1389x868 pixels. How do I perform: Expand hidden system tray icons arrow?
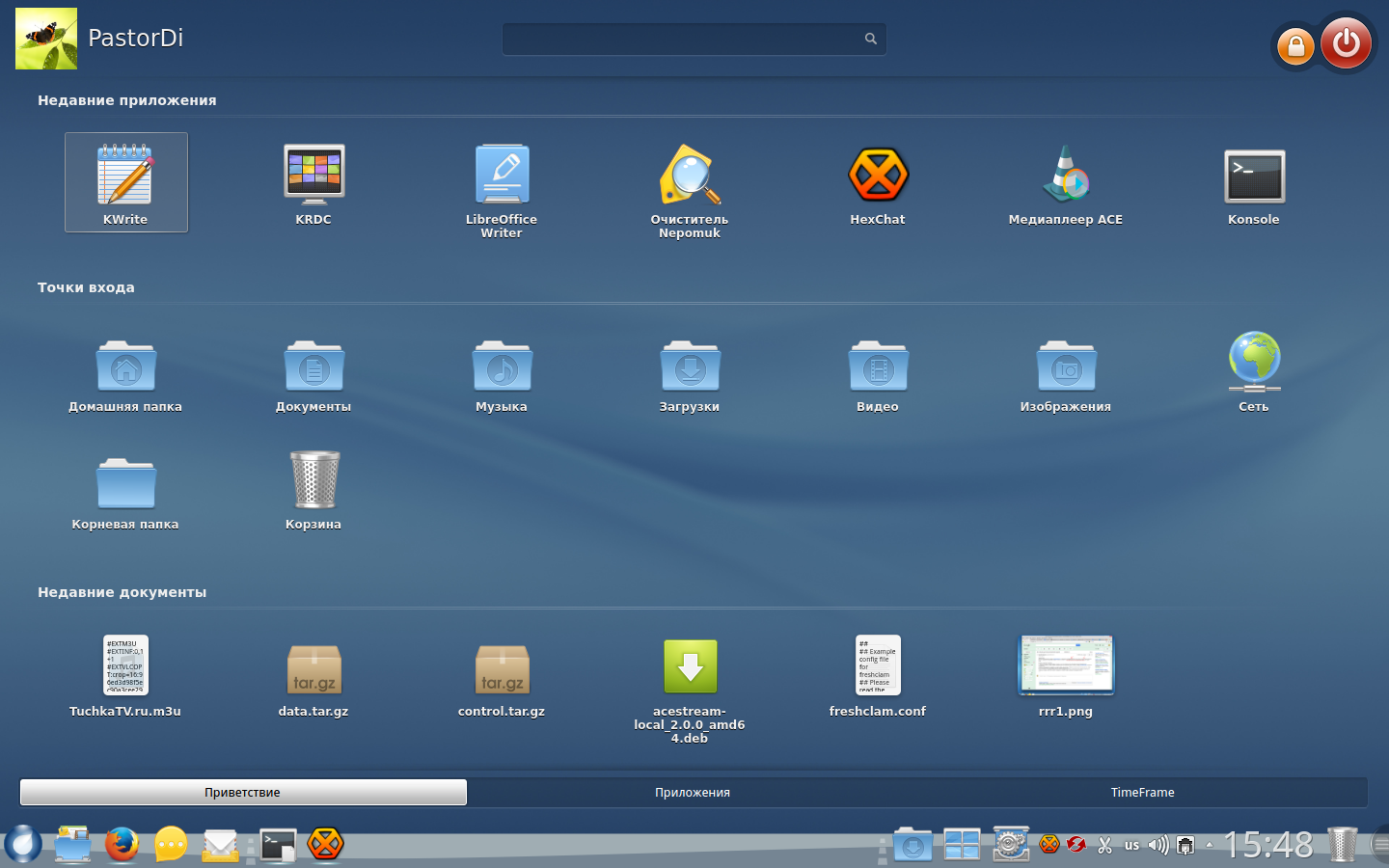[x=1210, y=845]
